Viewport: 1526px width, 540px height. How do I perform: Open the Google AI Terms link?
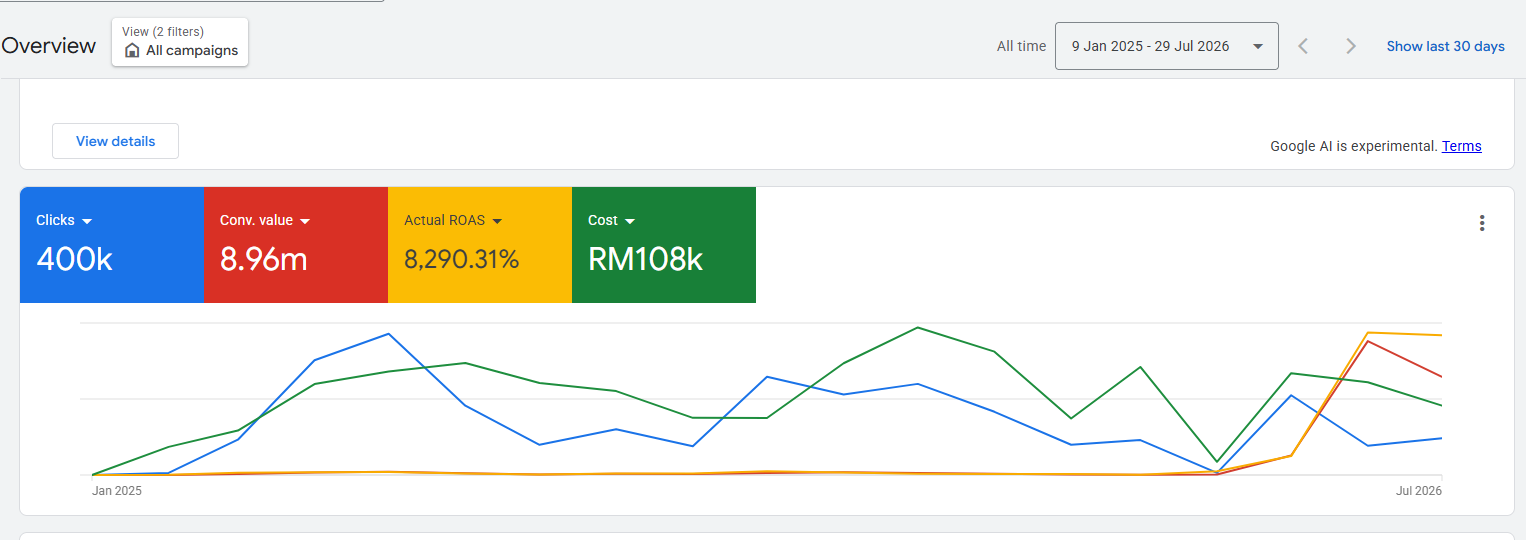[x=1461, y=146]
